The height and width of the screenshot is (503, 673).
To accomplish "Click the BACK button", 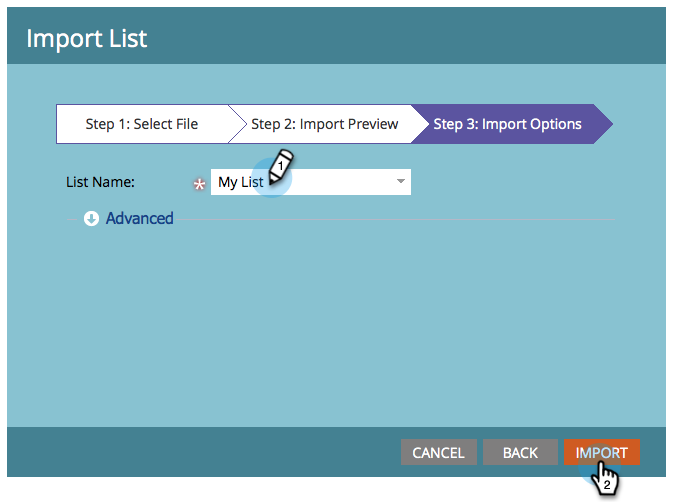I will pos(520,452).
